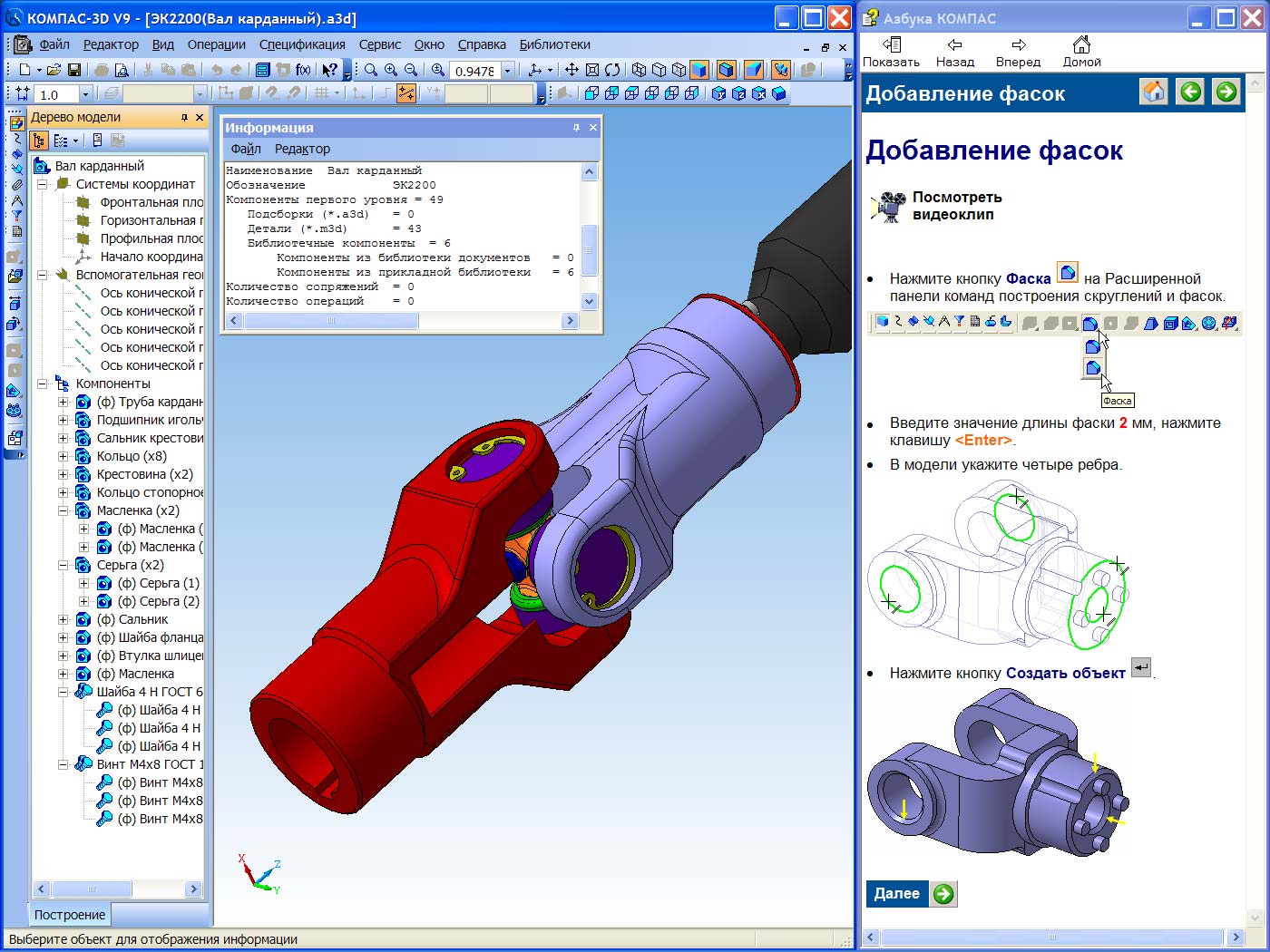
Task: Click the film camera video clip icon
Action: (890, 206)
